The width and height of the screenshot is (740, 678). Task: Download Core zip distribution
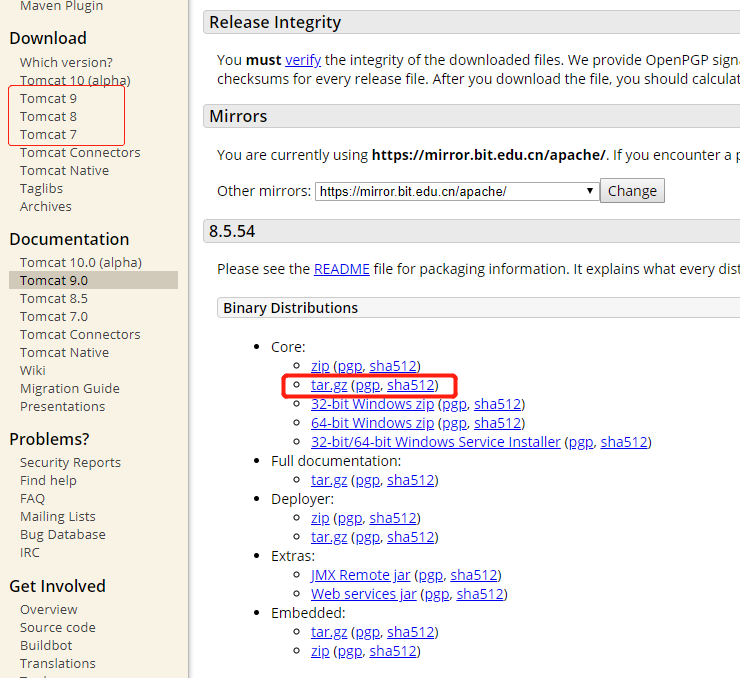(x=320, y=366)
